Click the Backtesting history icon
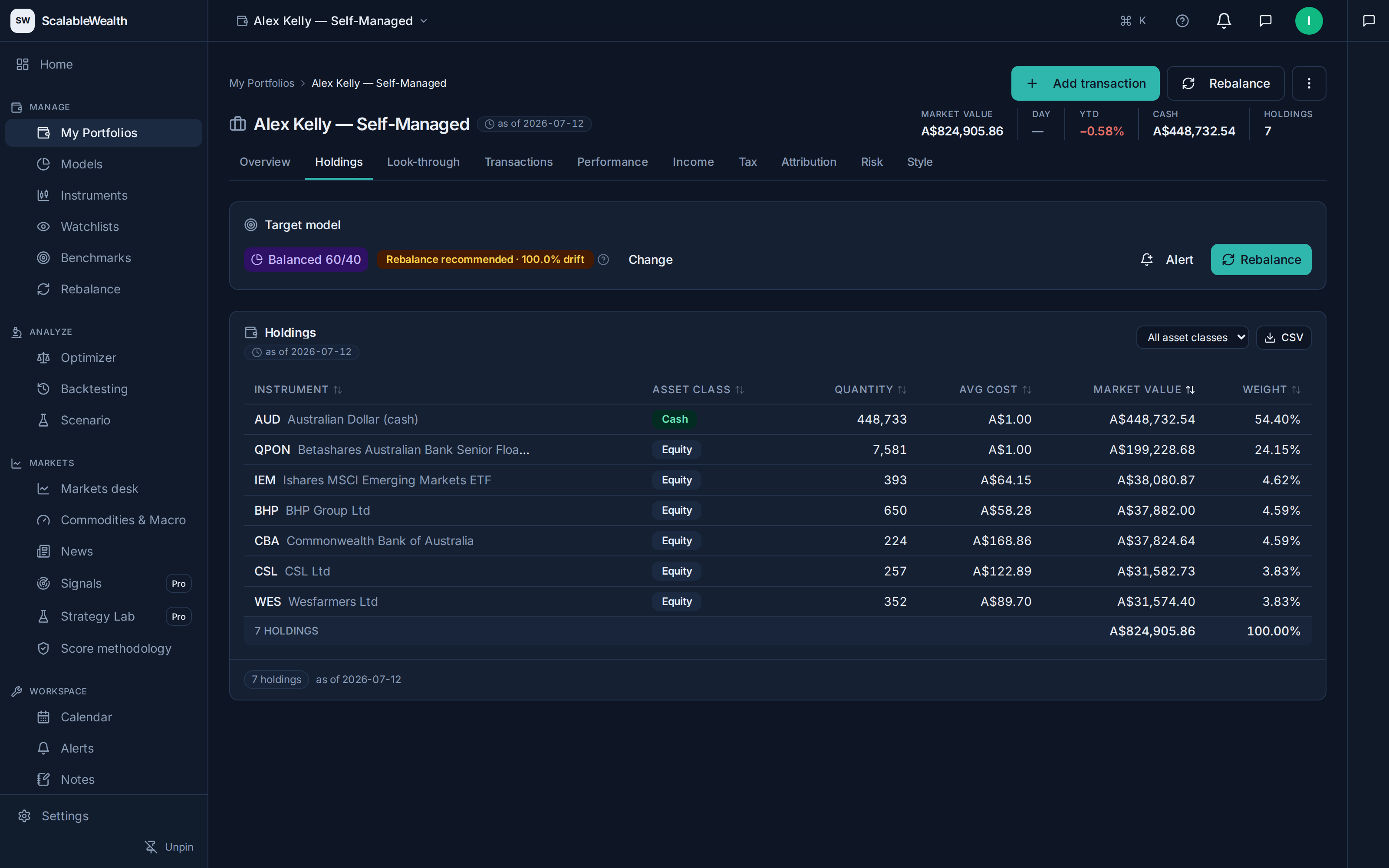 (x=43, y=389)
